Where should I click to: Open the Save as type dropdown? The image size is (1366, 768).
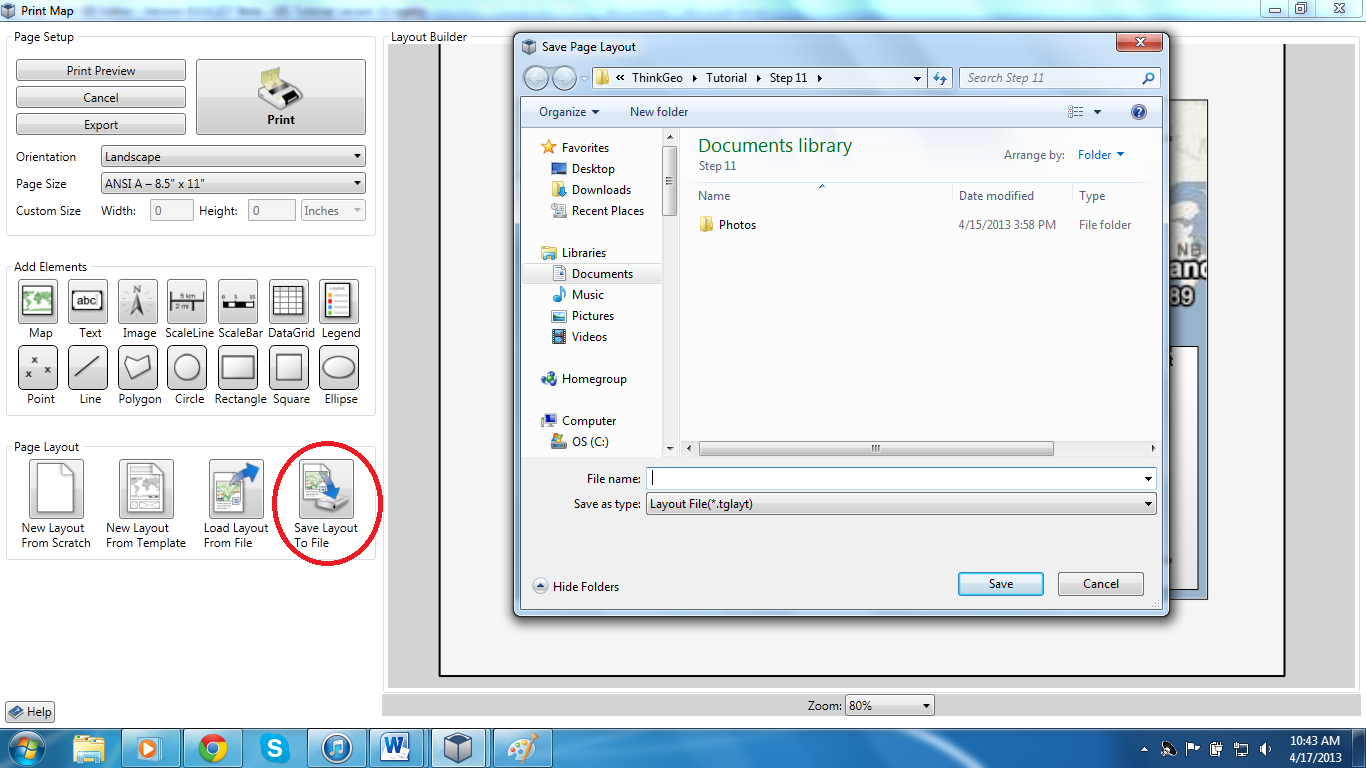click(900, 505)
